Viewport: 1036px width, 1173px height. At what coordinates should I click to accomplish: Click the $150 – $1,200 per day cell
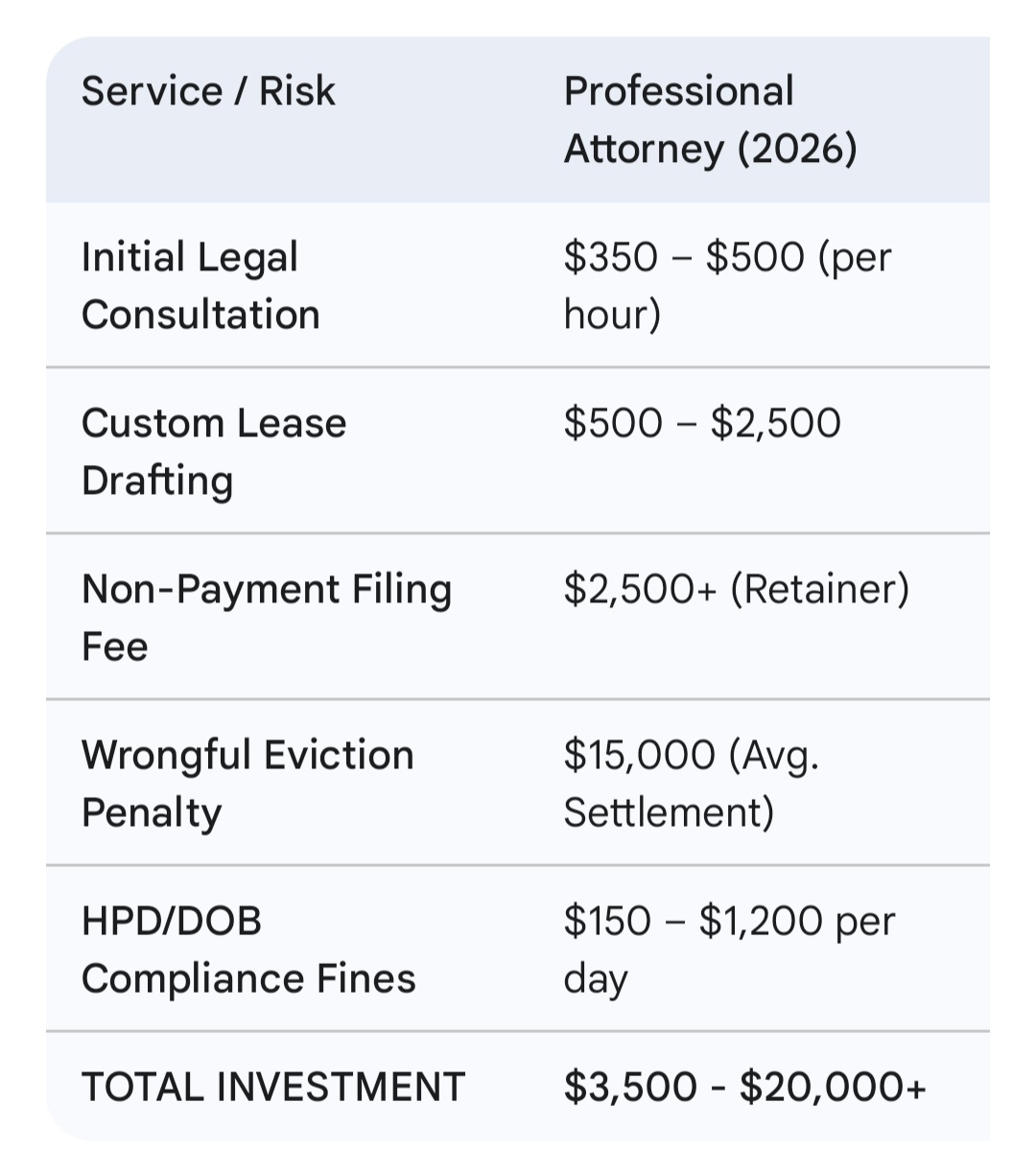point(729,950)
